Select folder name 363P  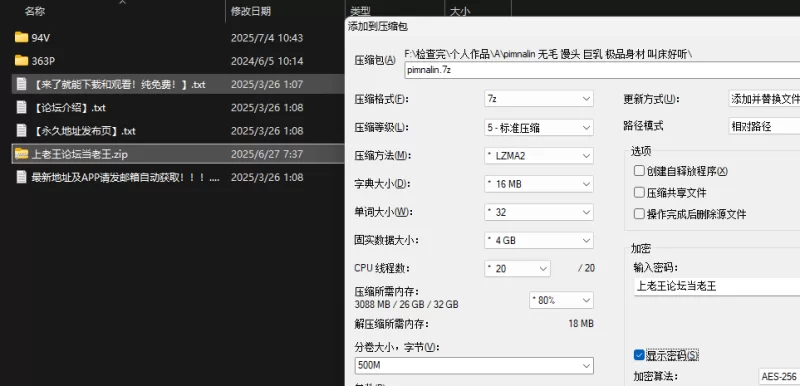[x=43, y=61]
